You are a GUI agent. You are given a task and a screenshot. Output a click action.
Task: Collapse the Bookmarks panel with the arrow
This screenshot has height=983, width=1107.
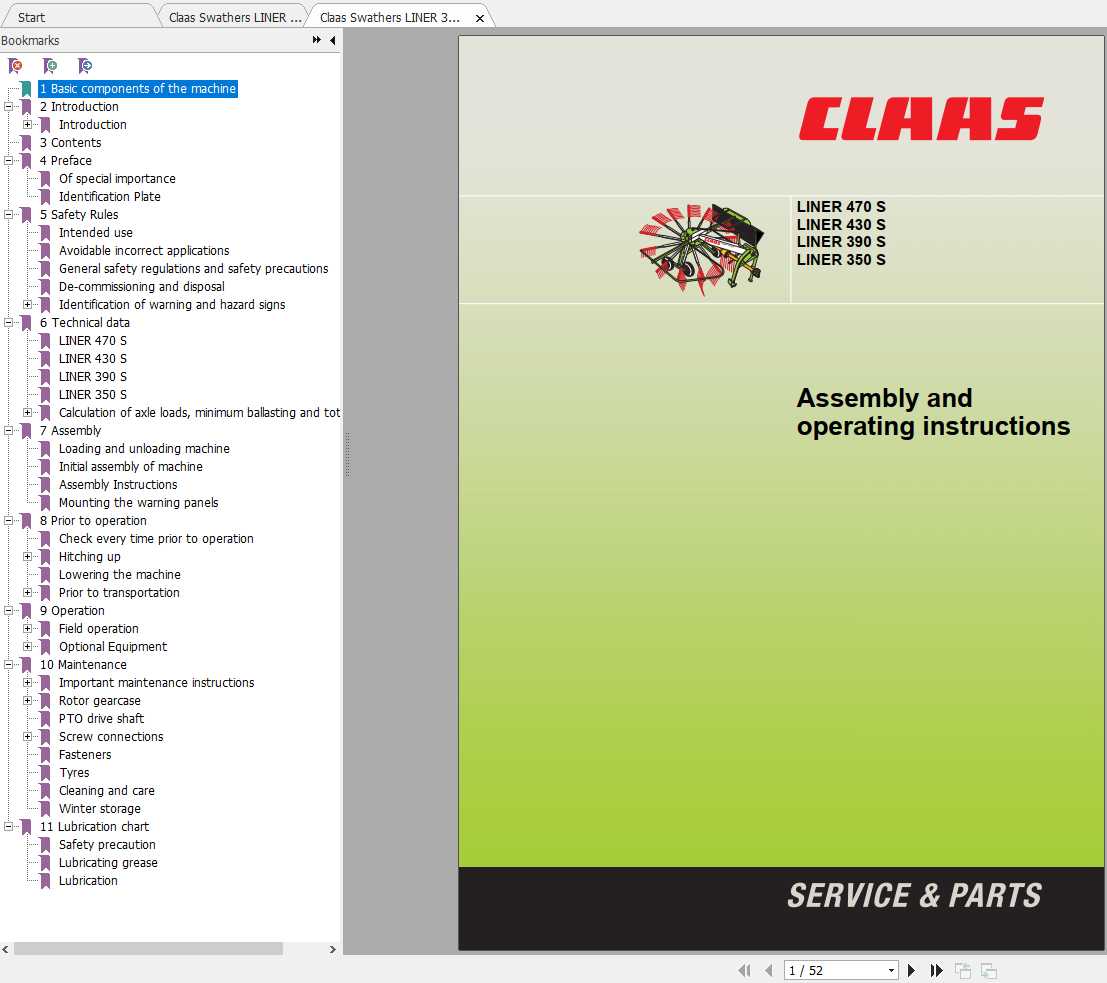pos(332,40)
